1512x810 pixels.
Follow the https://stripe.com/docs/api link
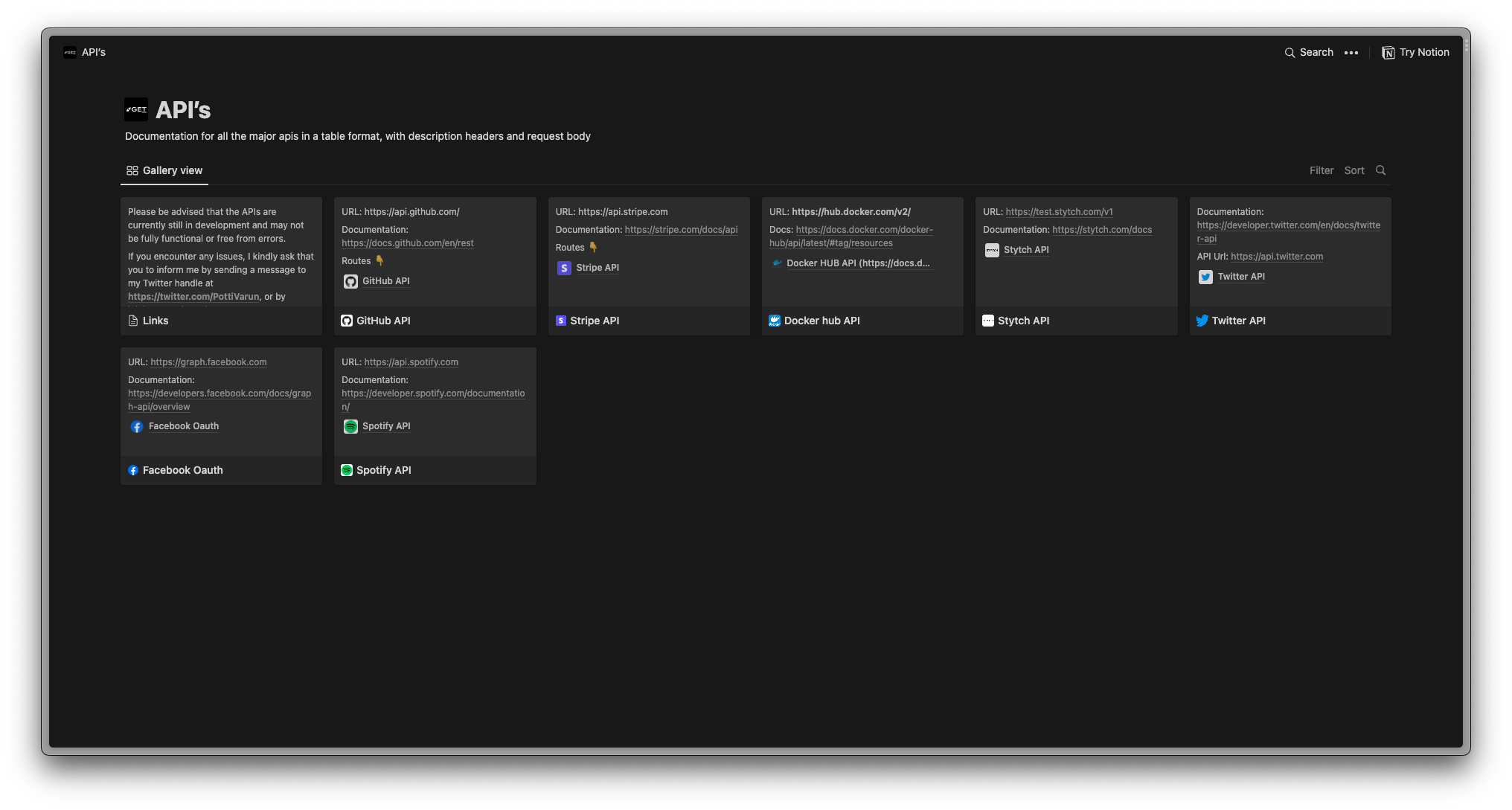[681, 230]
